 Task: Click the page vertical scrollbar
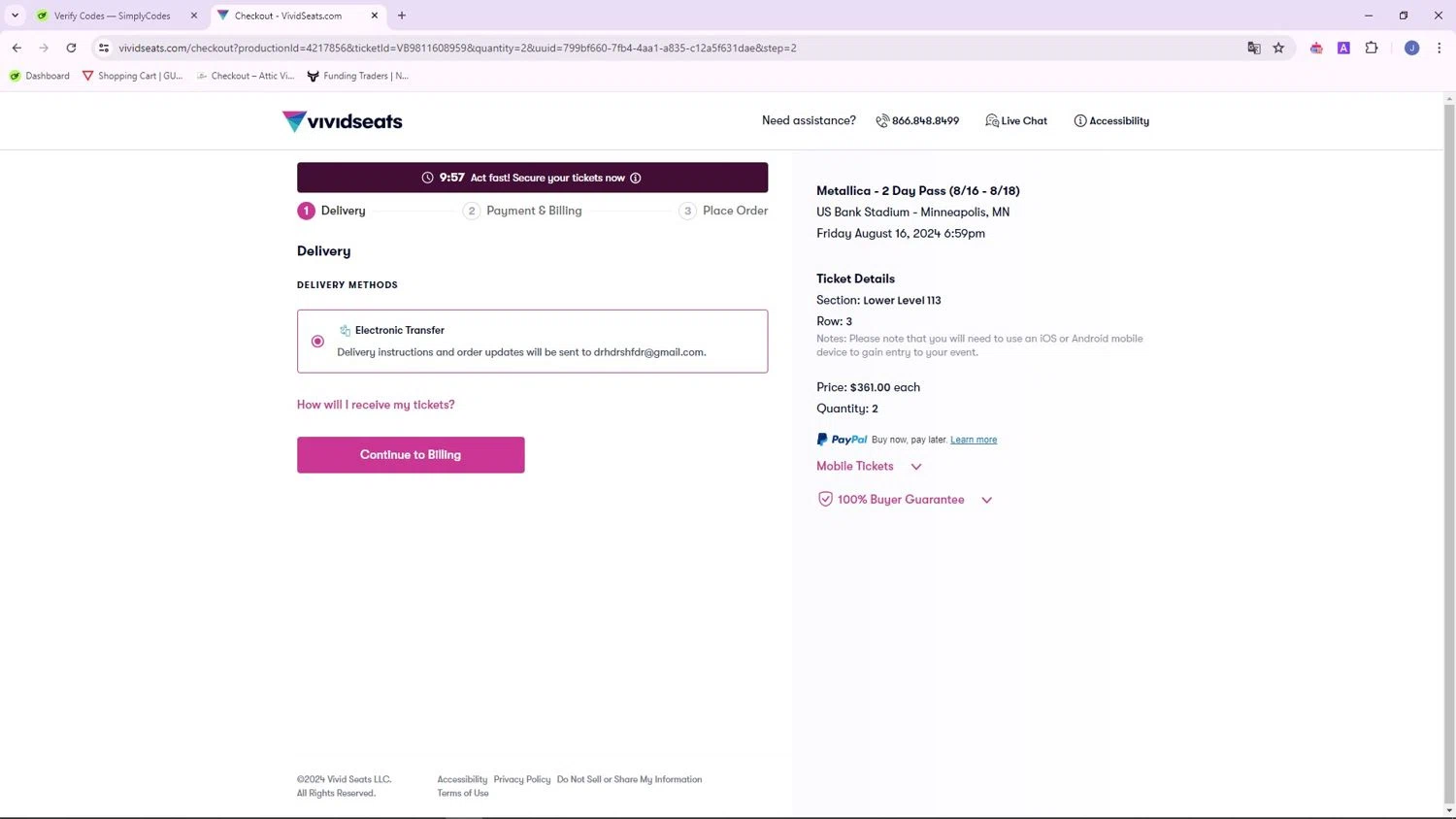[1449, 454]
